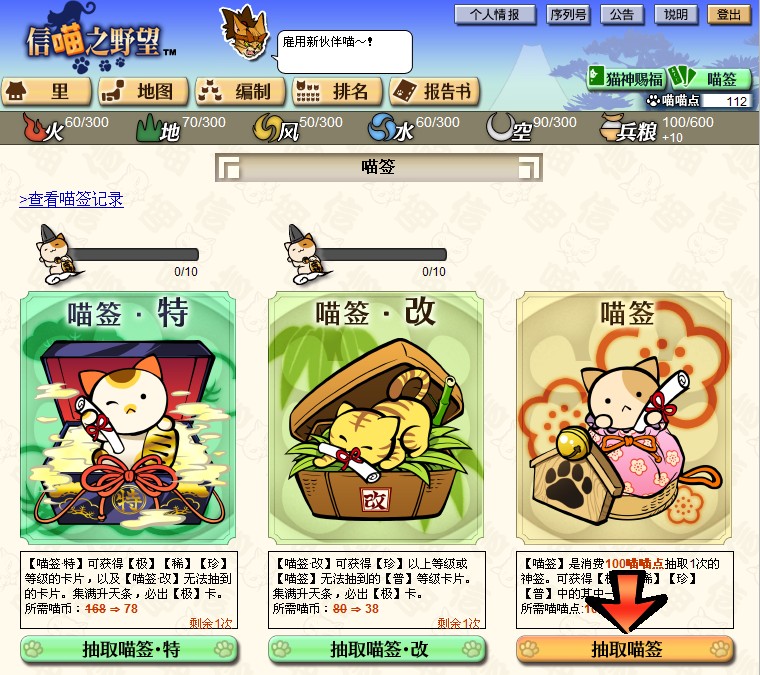
Task: Click the orange 抽取喵签 button
Action: (x=625, y=649)
